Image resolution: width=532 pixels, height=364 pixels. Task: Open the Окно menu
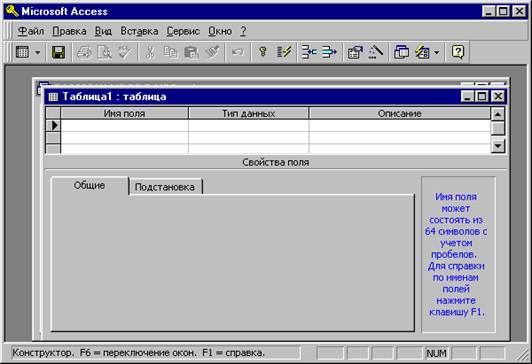(220, 31)
